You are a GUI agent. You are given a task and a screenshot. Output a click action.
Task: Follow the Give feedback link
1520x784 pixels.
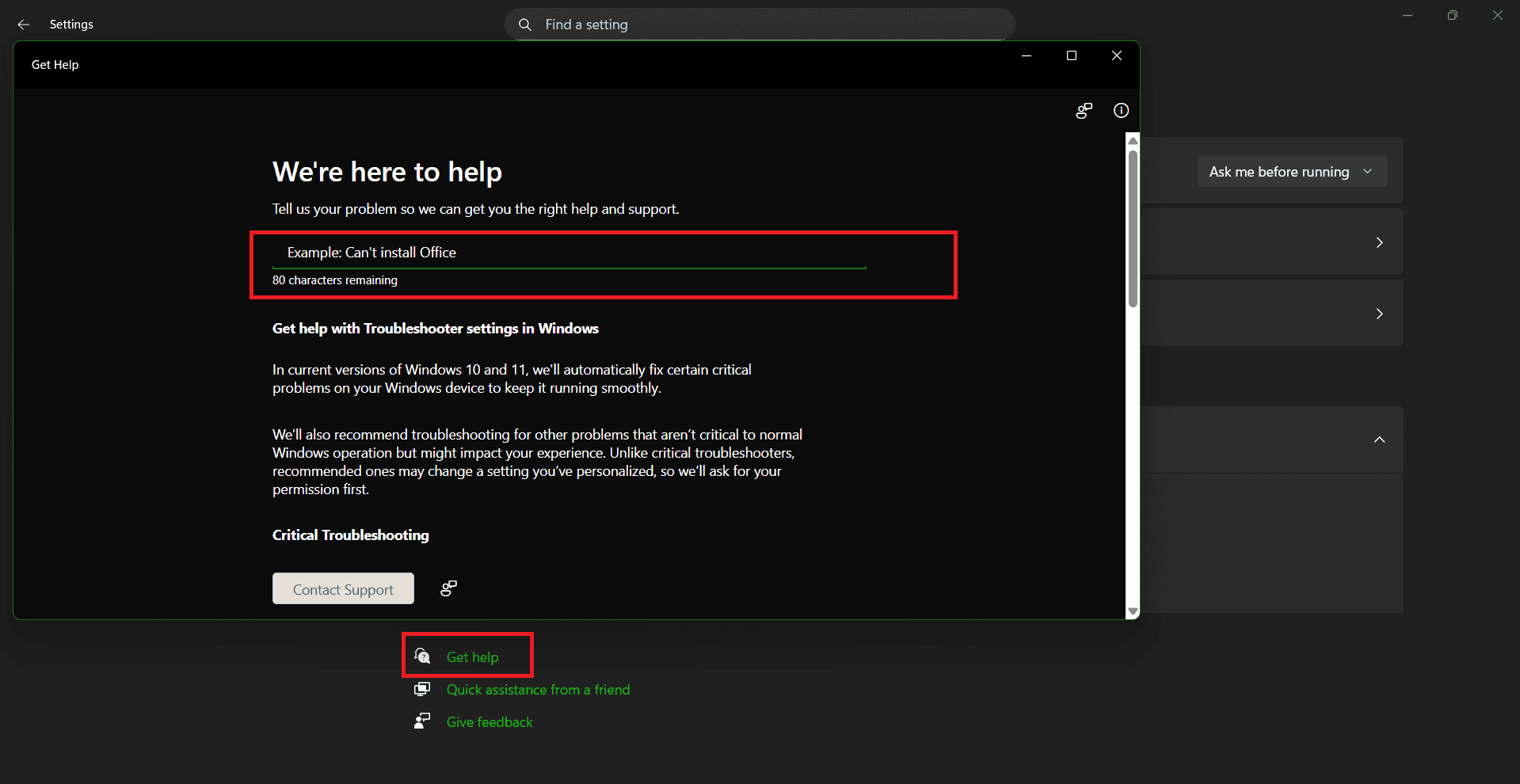point(488,721)
